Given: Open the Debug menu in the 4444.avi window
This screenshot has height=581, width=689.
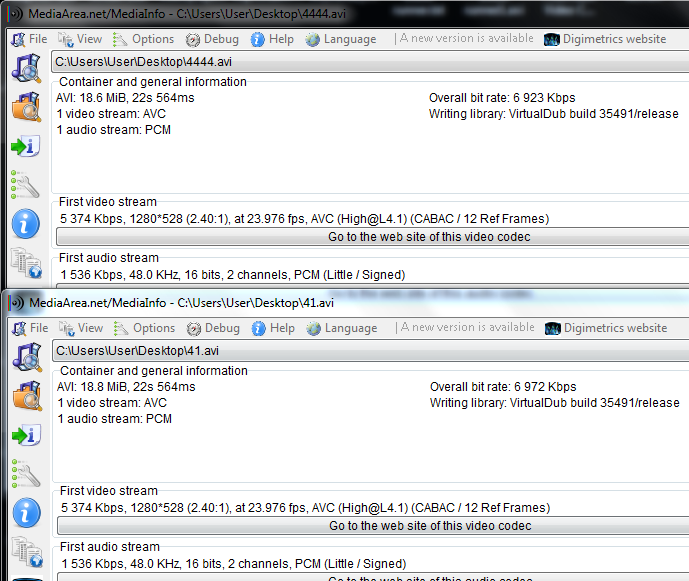Looking at the screenshot, I should point(212,39).
